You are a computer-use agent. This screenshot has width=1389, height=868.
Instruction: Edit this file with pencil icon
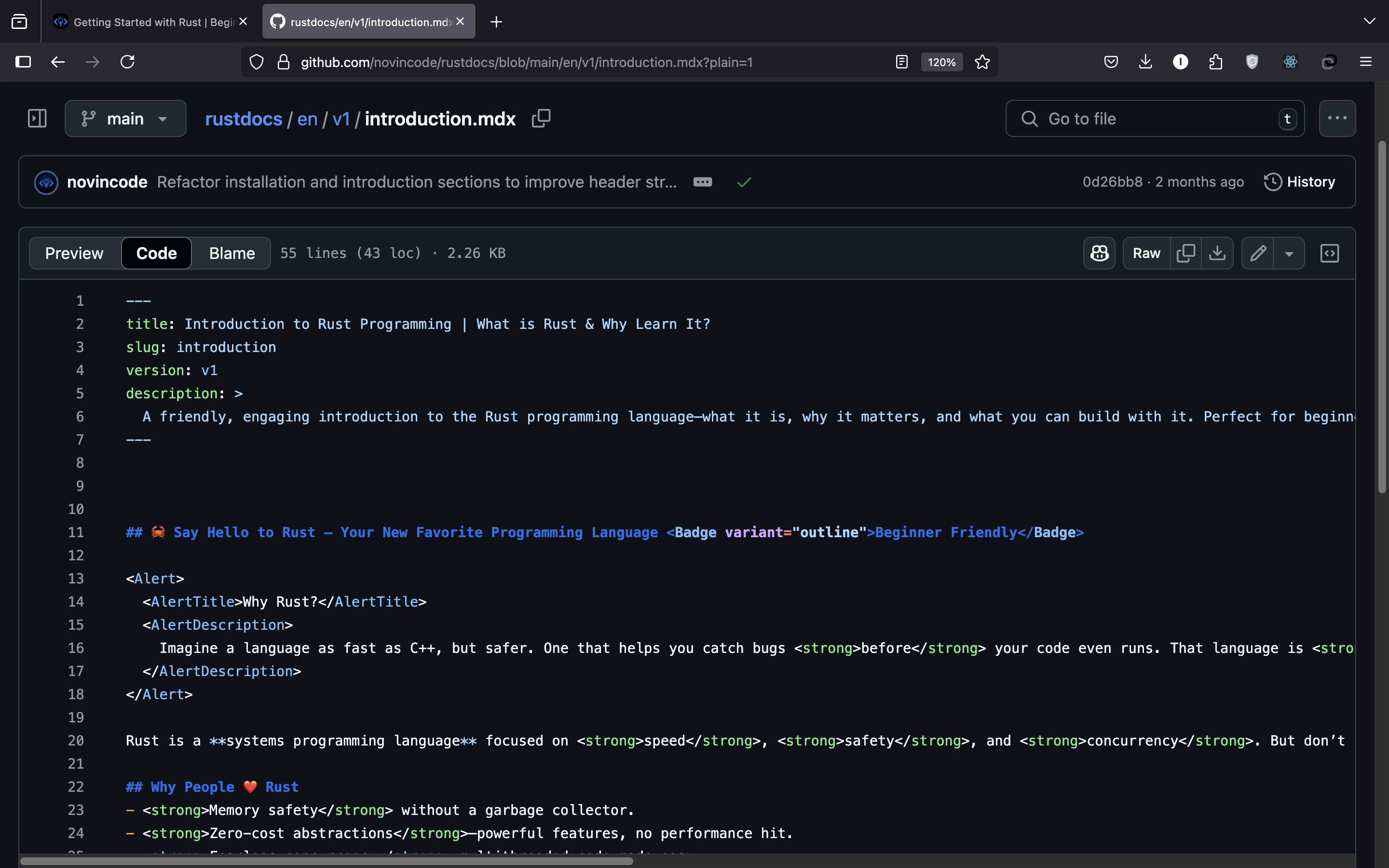click(1257, 253)
